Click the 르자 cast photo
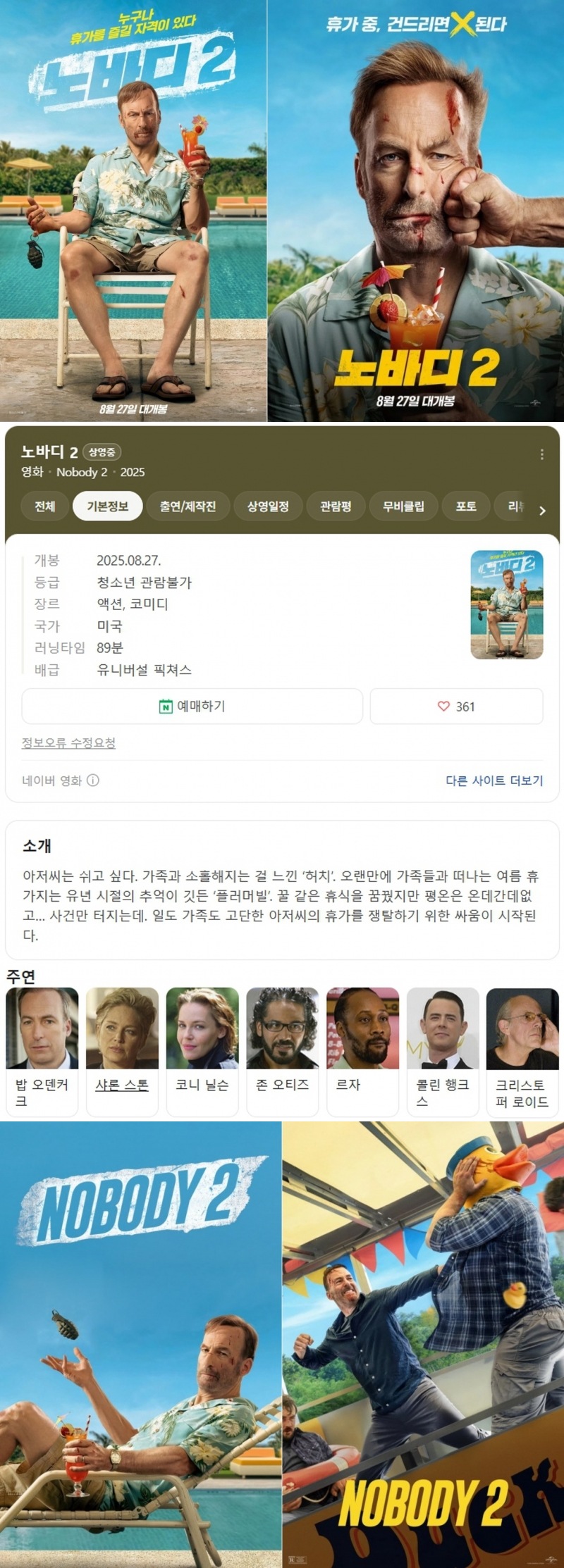This screenshot has height=1568, width=564. pyautogui.click(x=362, y=1028)
